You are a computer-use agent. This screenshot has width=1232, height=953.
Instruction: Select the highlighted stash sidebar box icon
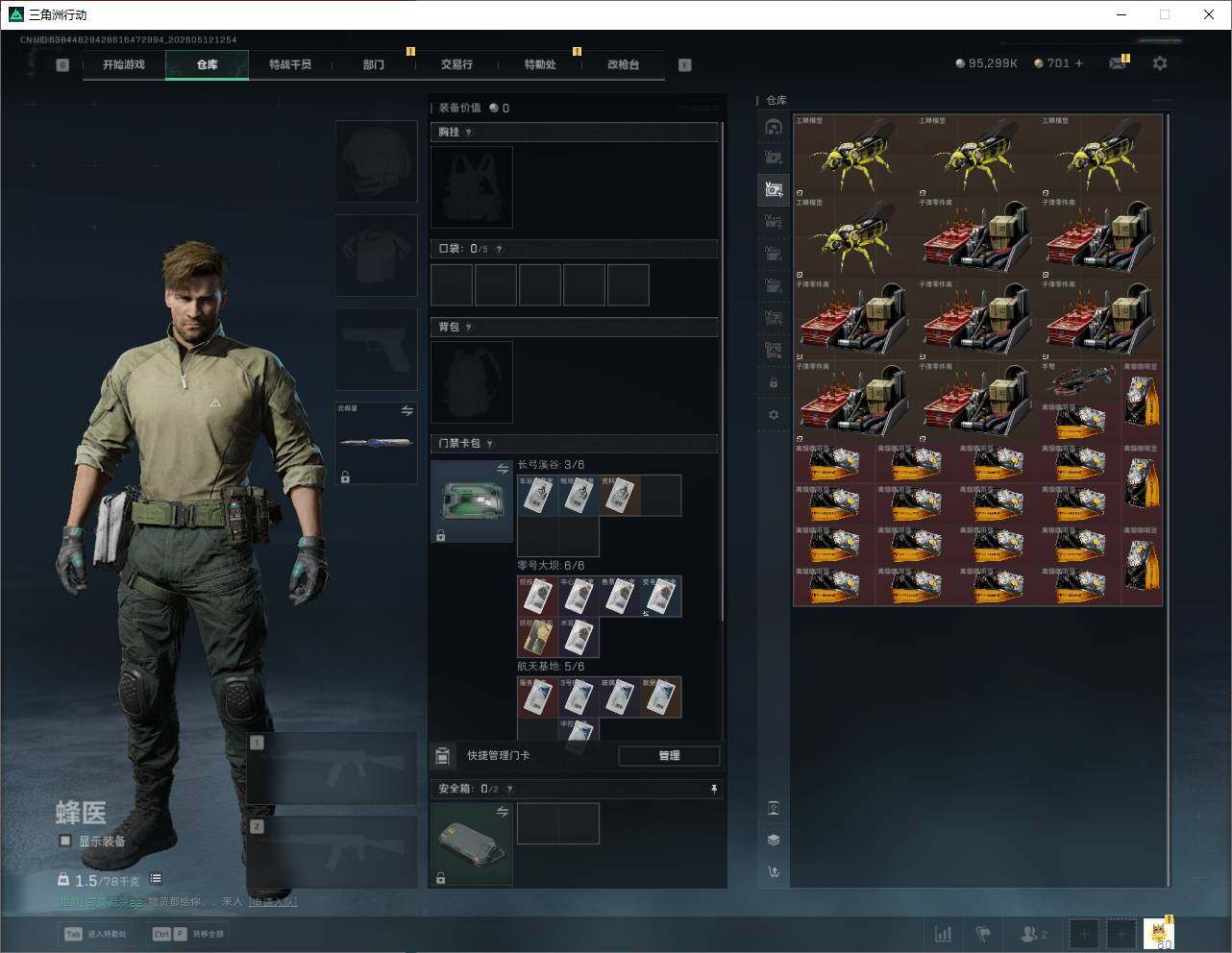pyautogui.click(x=774, y=189)
